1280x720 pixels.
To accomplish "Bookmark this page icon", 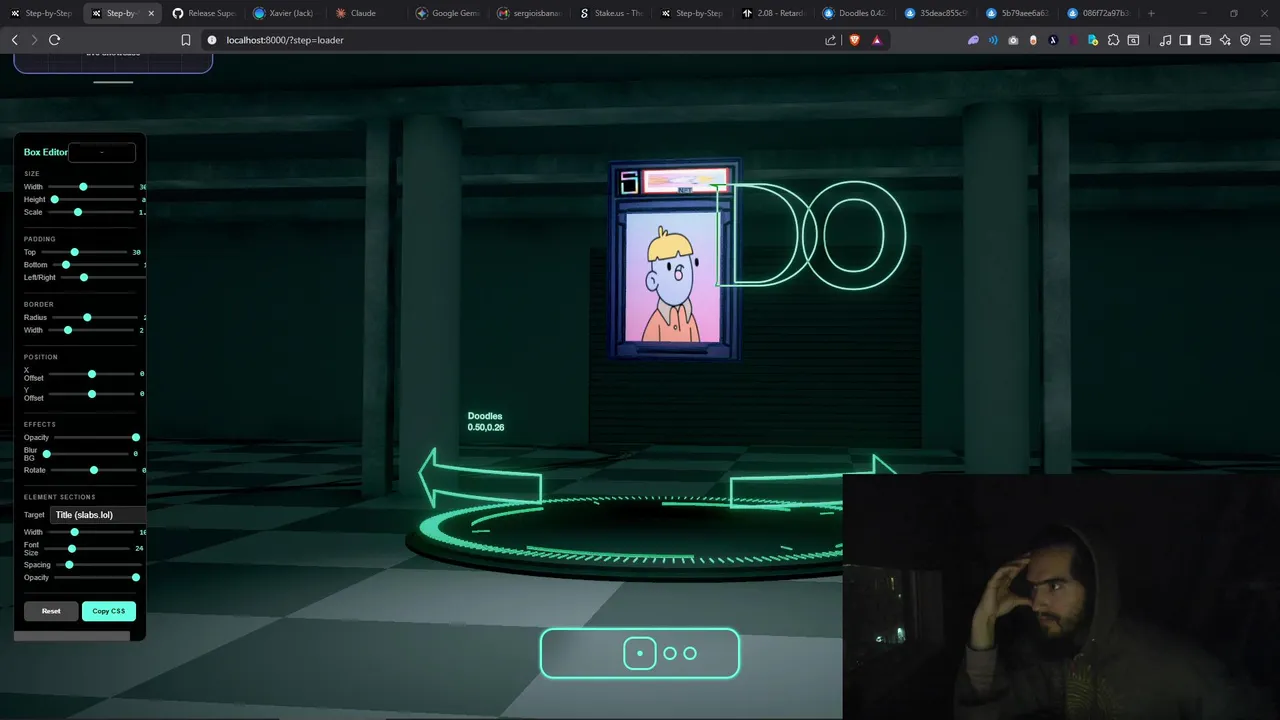I will (x=186, y=40).
